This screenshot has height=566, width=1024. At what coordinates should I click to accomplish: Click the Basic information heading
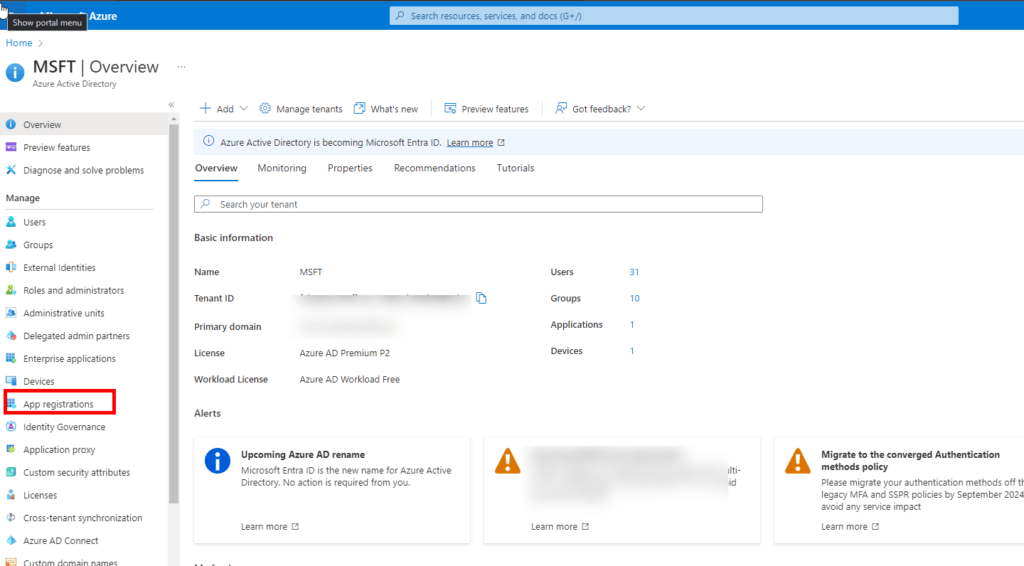point(233,238)
